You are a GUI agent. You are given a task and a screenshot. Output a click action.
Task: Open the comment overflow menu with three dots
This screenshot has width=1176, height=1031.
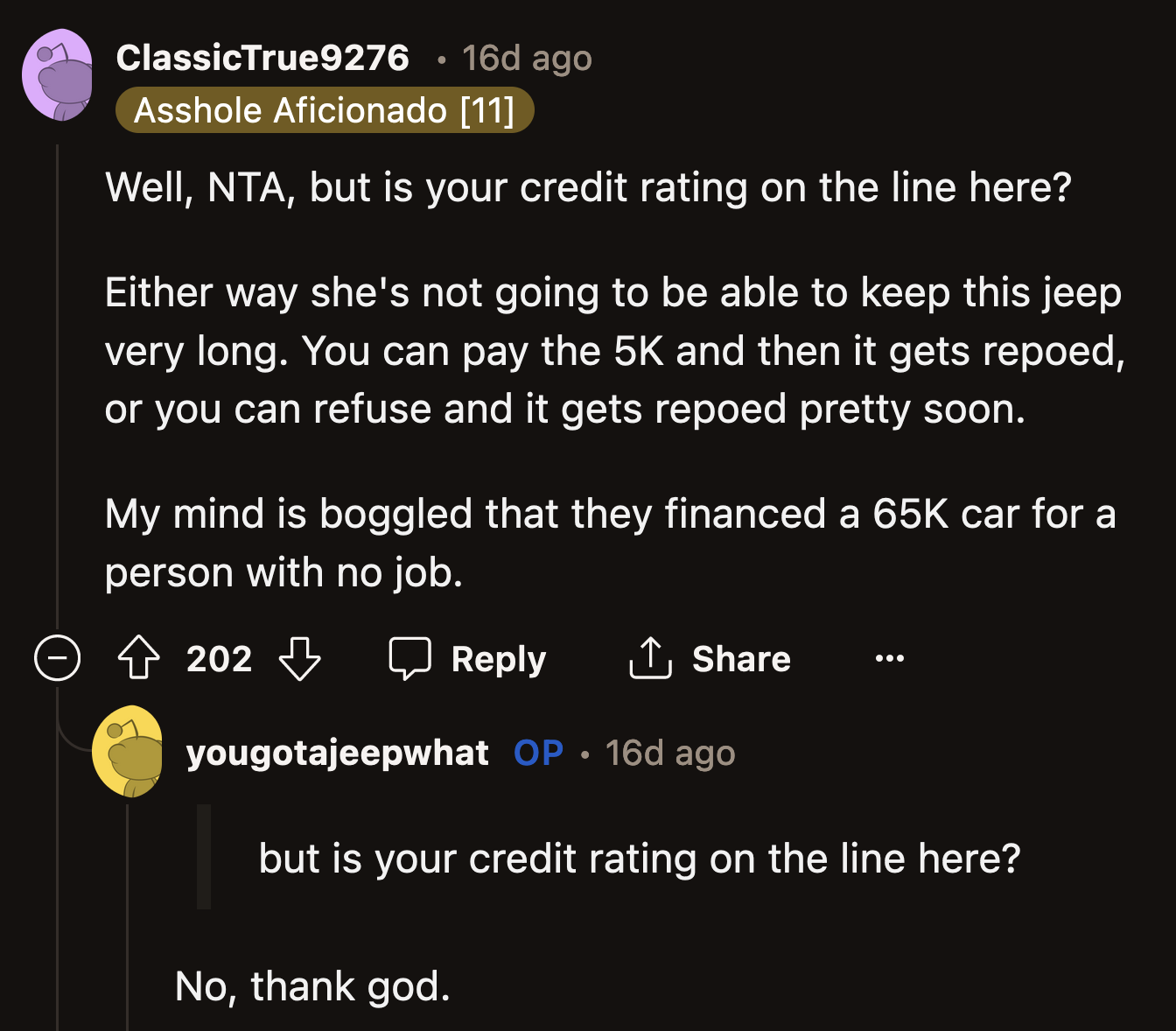pyautogui.click(x=888, y=658)
